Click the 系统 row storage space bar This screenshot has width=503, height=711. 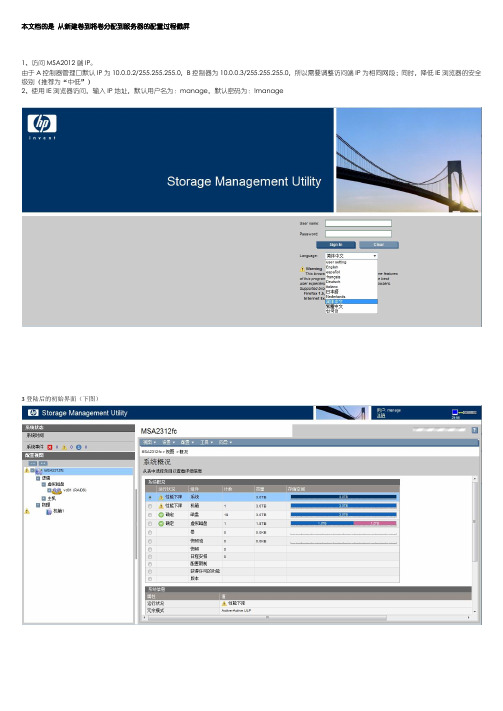coord(343,497)
